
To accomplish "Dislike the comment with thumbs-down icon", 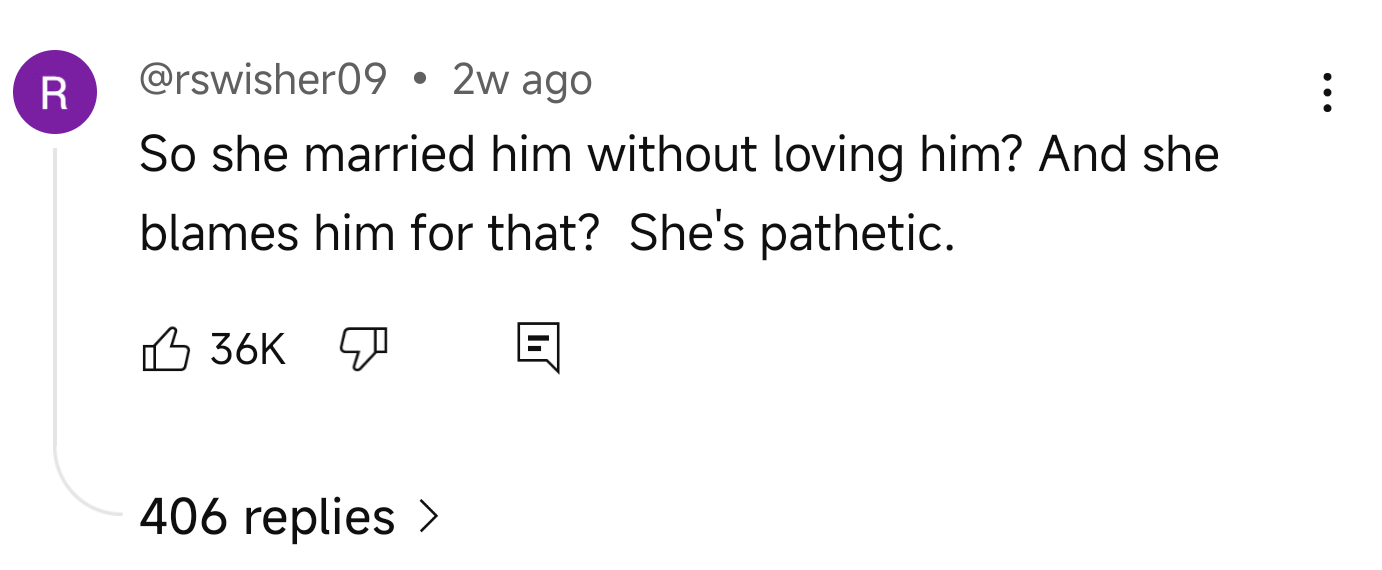I will tap(364, 349).
